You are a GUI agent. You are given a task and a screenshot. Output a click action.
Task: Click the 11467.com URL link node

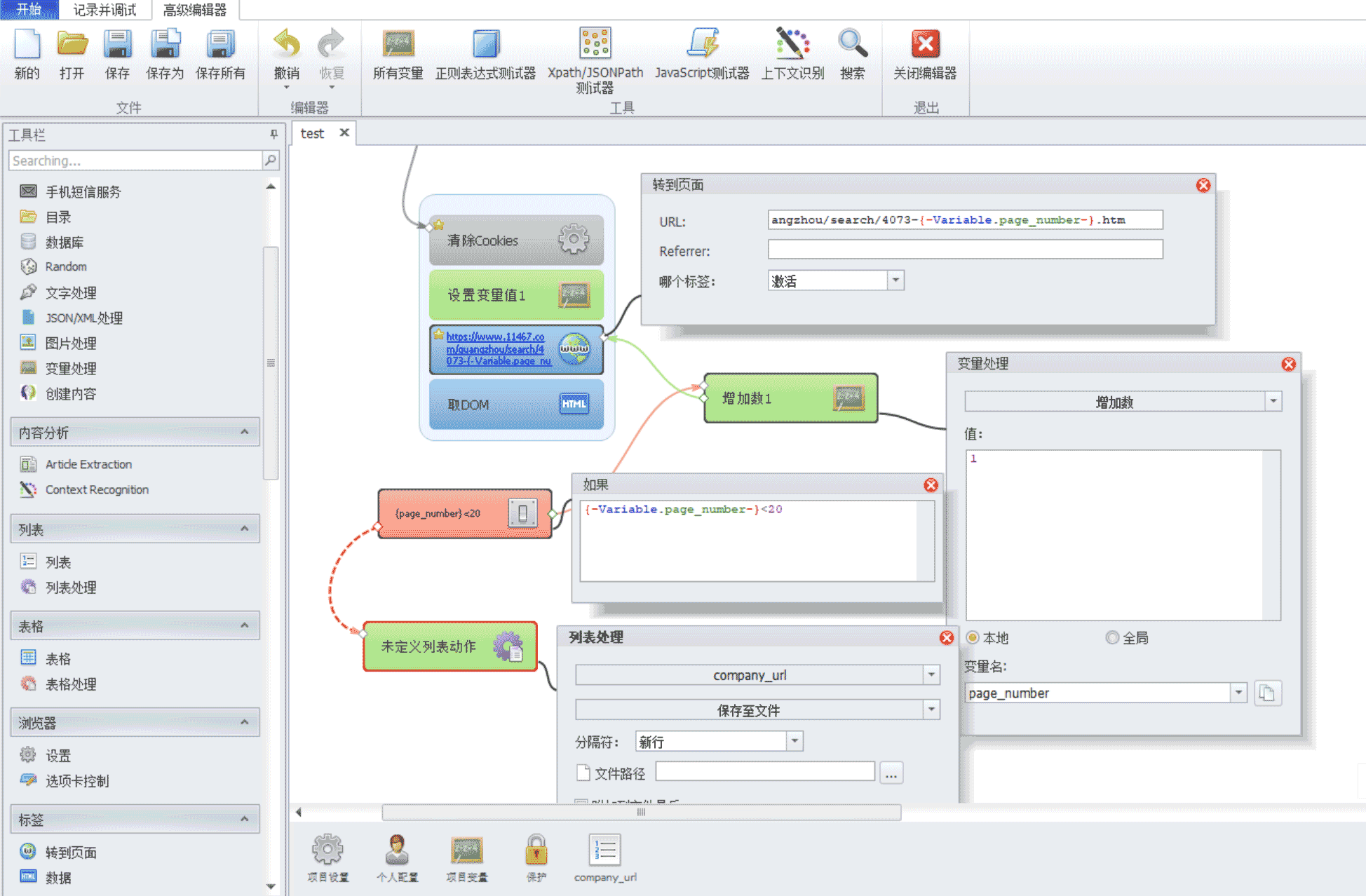tap(495, 348)
